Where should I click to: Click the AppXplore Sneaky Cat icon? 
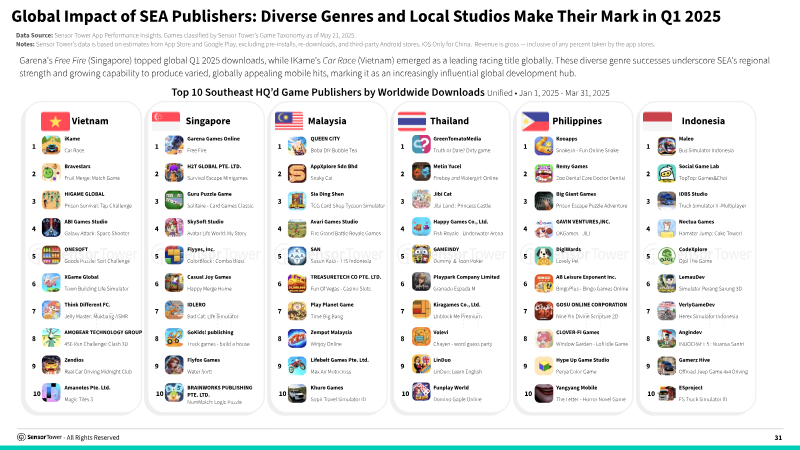point(297,173)
